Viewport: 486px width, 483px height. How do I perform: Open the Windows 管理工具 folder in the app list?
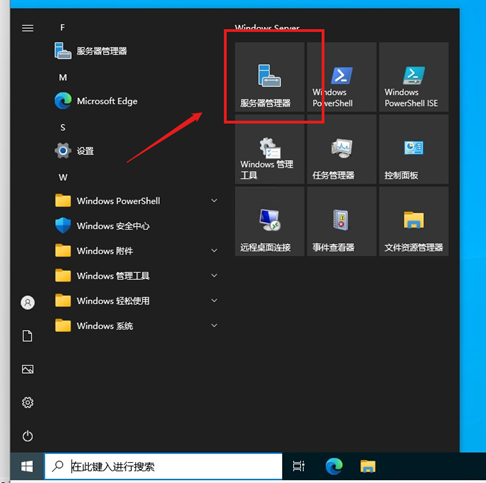(137, 276)
